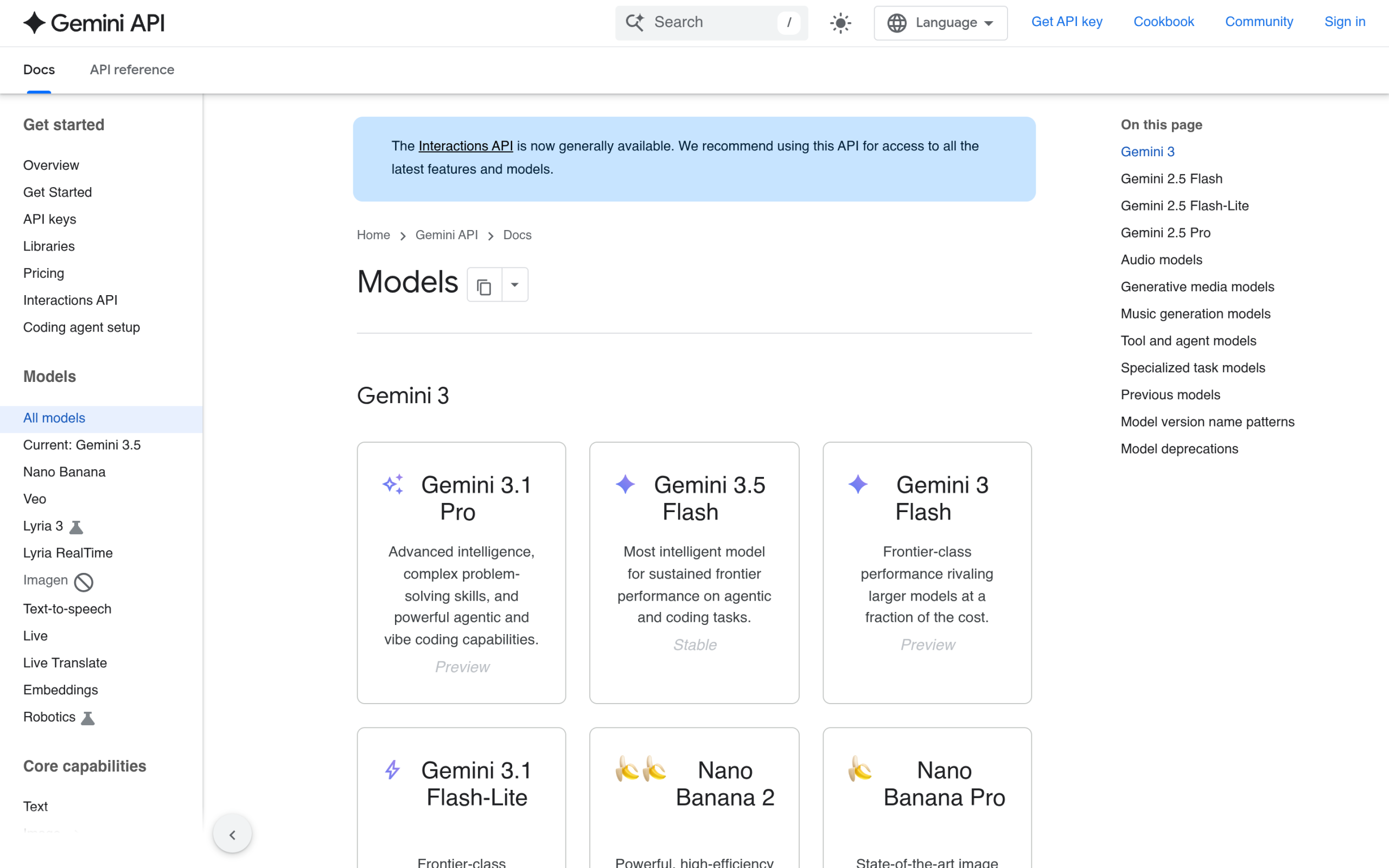Go to Gemini API breadcrumb

tap(446, 235)
